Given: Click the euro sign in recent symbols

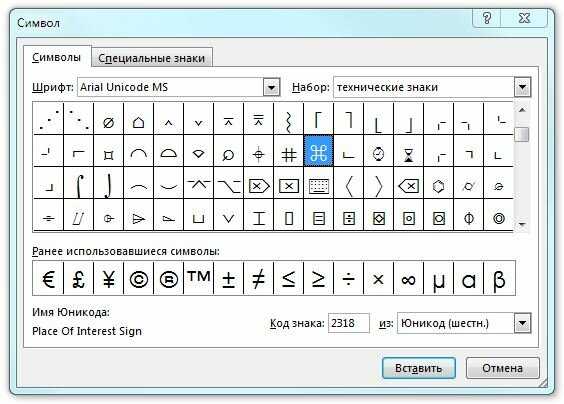Looking at the screenshot, I should coord(48,279).
